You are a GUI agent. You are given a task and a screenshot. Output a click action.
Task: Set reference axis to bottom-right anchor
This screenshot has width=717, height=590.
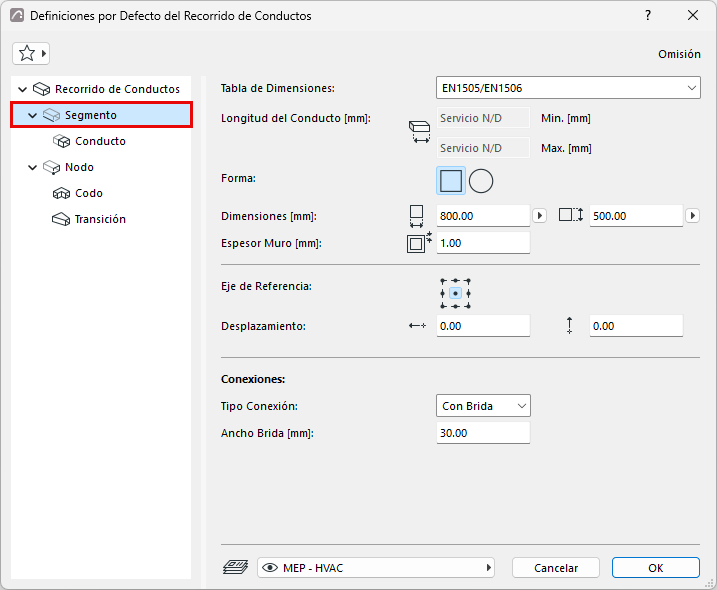point(468,306)
